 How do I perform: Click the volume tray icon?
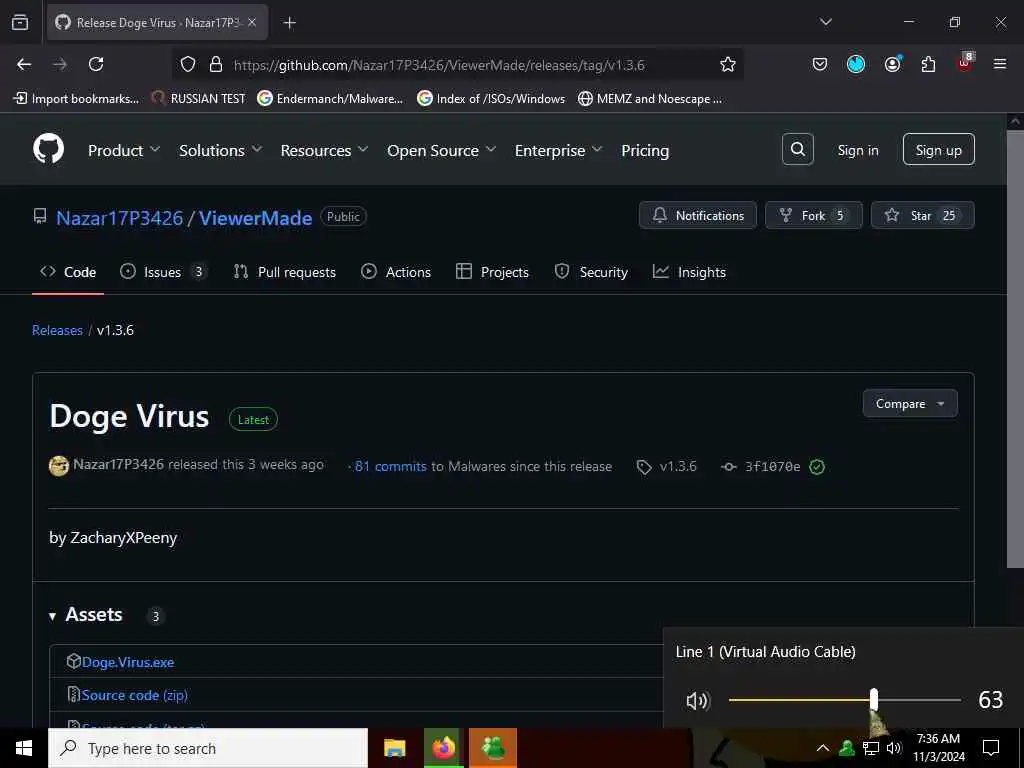(894, 748)
